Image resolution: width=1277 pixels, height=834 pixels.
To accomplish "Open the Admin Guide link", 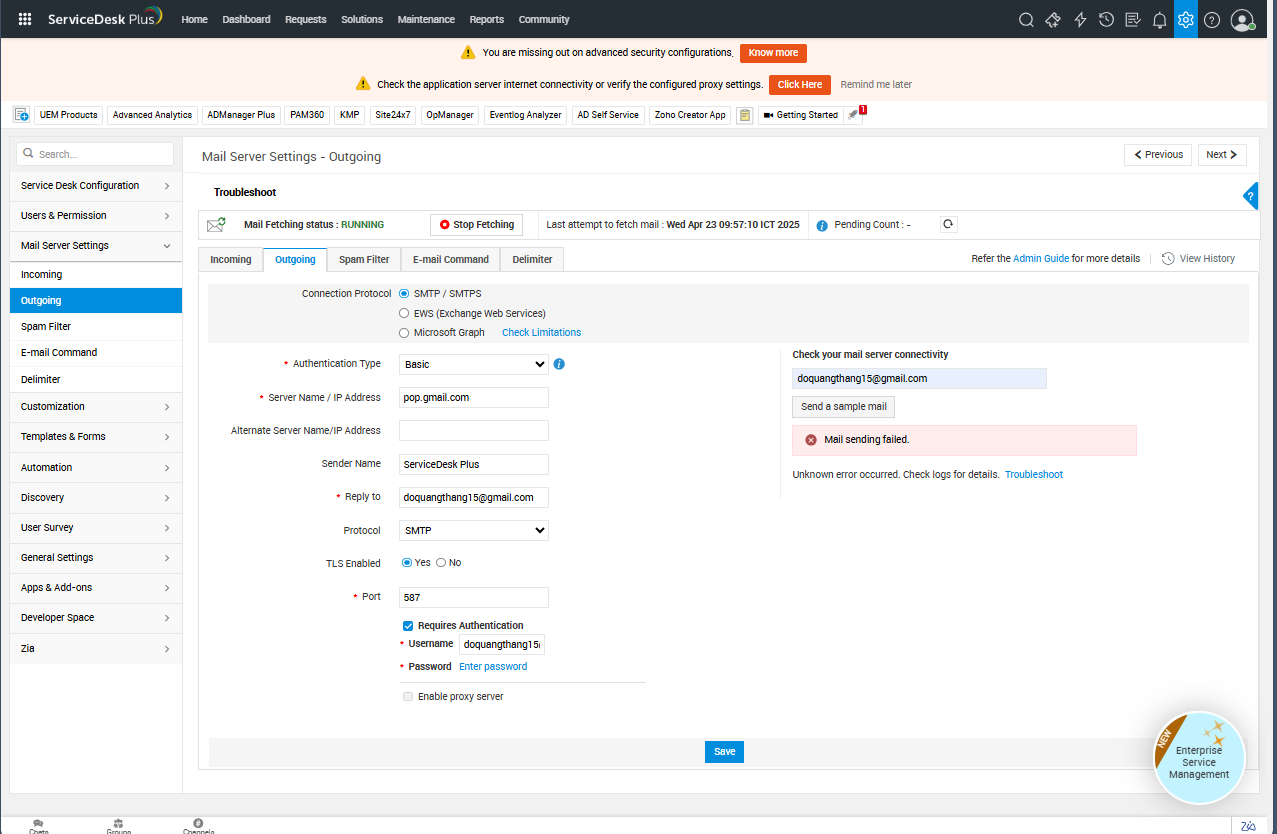I will pos(1041,259).
